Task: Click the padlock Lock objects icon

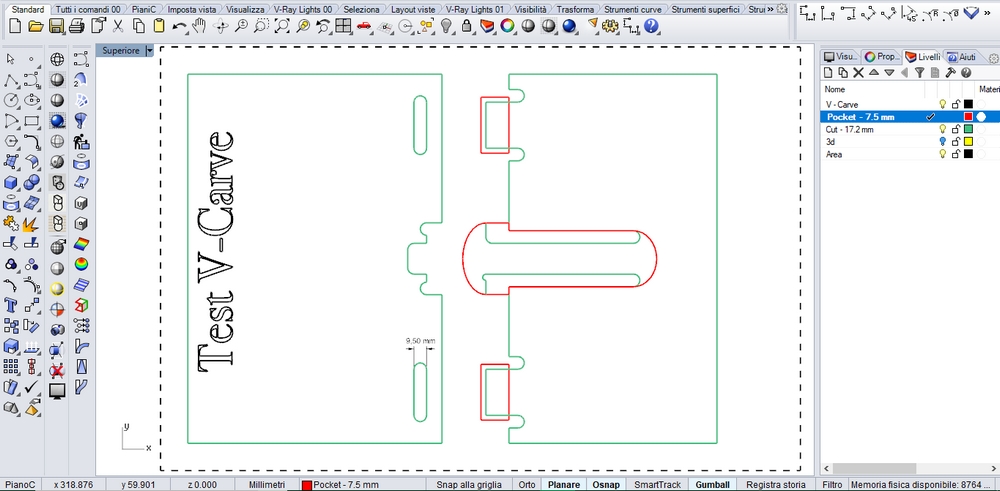Action: (x=467, y=26)
